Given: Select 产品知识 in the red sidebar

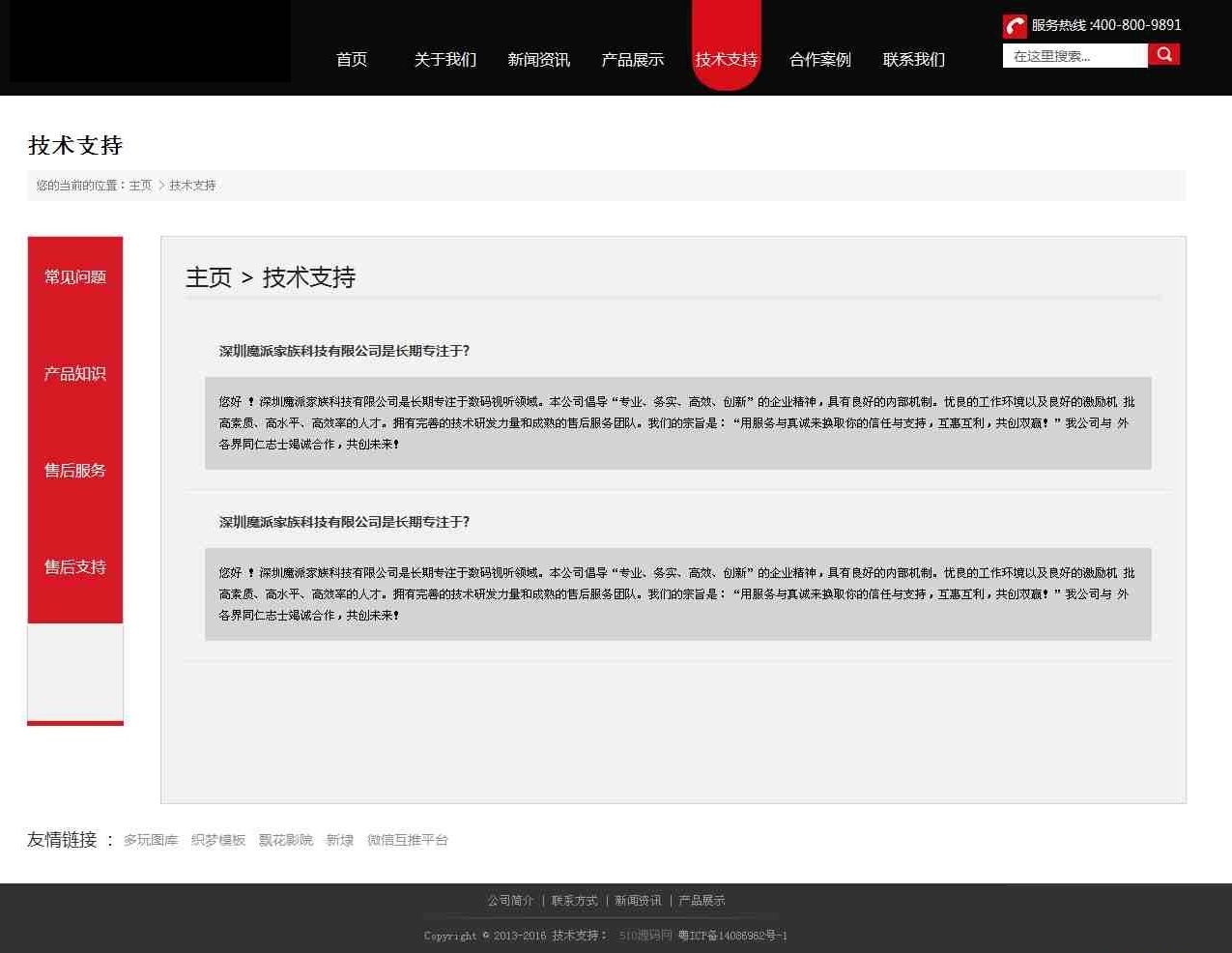Looking at the screenshot, I should click(75, 374).
